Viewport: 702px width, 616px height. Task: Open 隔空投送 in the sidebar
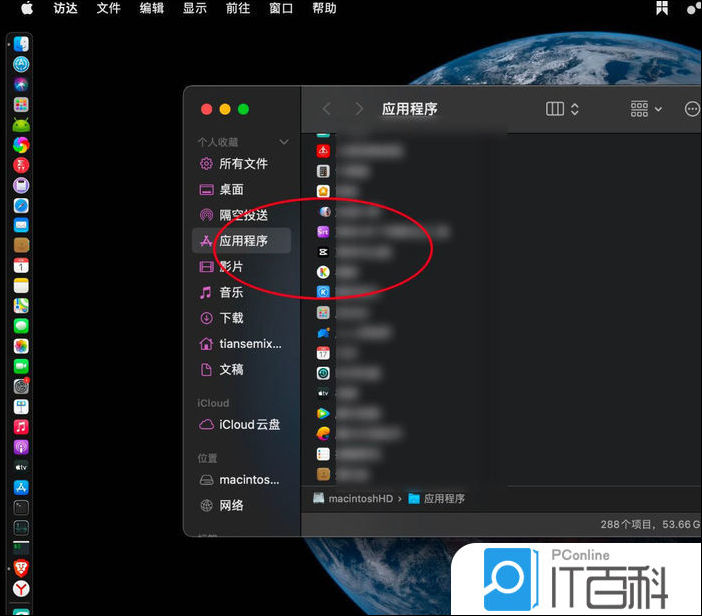coord(242,215)
